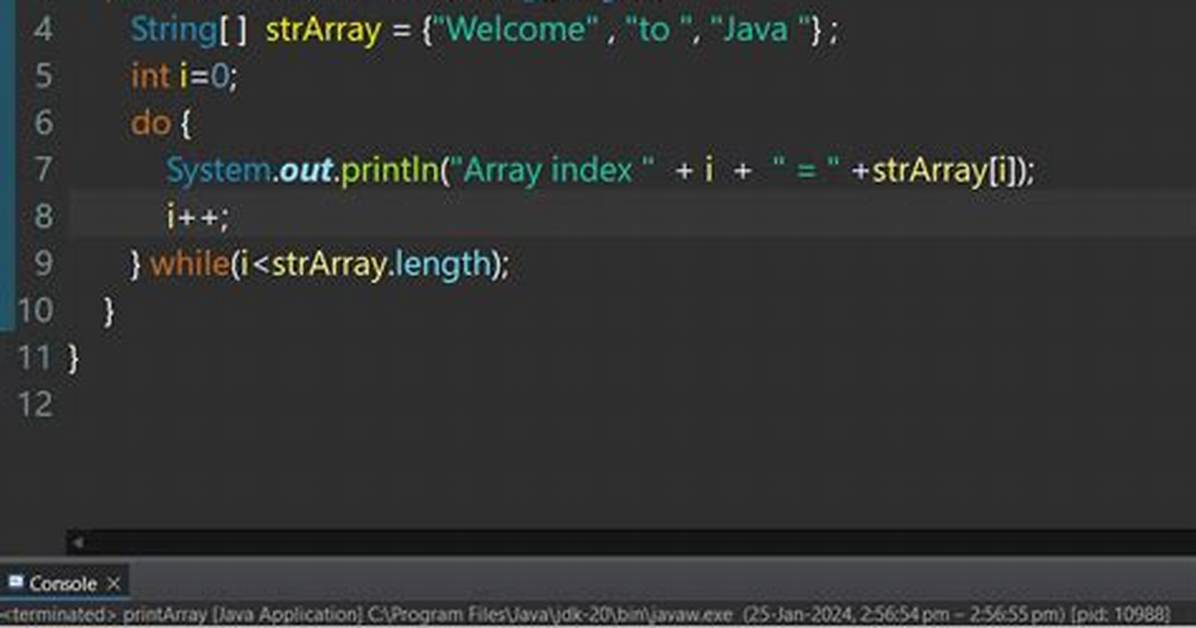Click System on line 7
The image size is (1196, 628).
pyautogui.click(x=219, y=171)
